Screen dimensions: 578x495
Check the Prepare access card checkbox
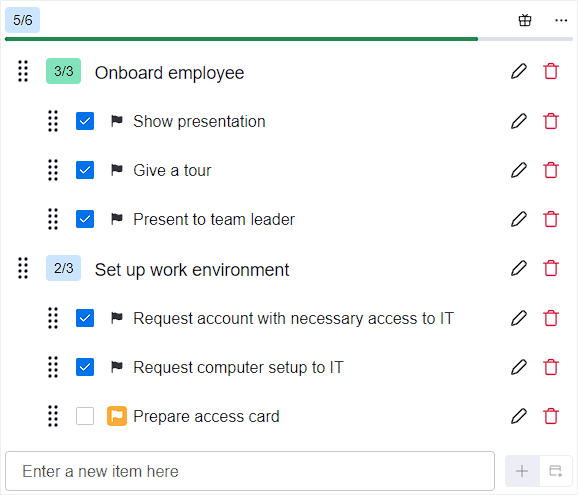(x=85, y=416)
